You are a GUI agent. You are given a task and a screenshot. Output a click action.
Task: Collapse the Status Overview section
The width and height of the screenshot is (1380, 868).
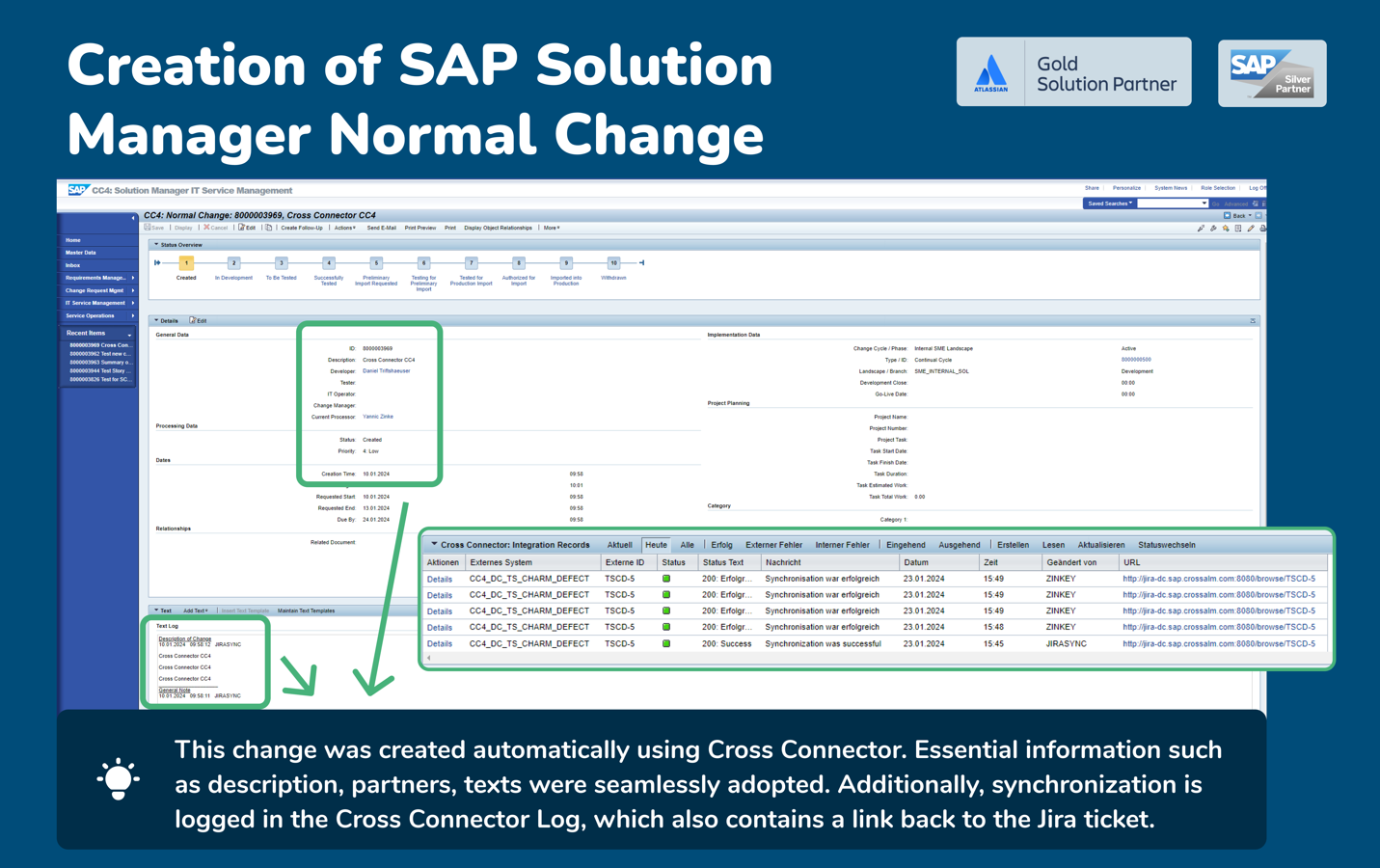click(156, 245)
